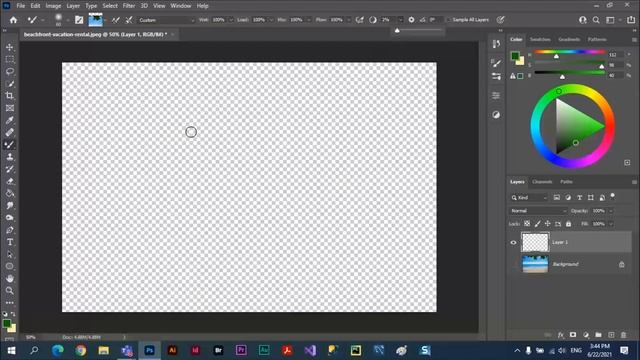The image size is (640, 360).
Task: Switch to the Paths tab
Action: click(566, 182)
